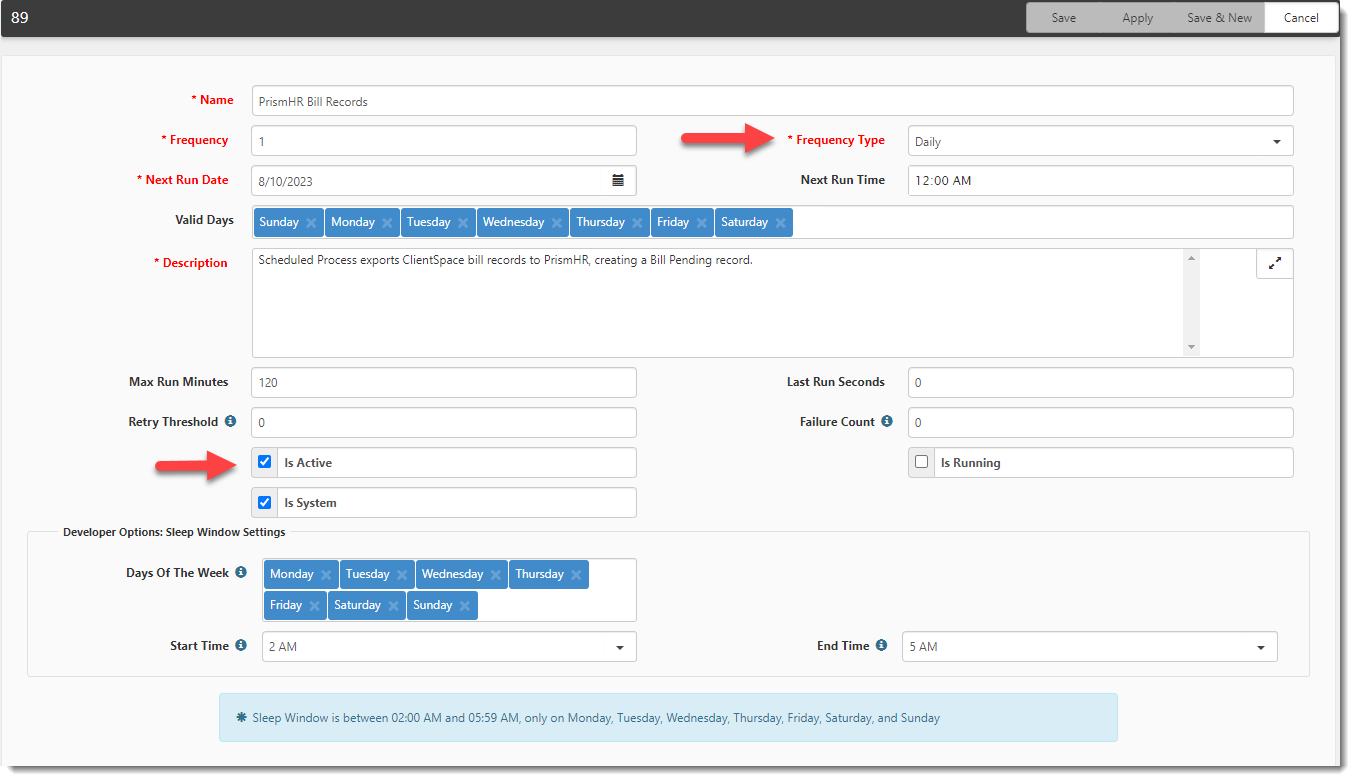
Task: Remove Sunday from Valid Days
Action: [x=311, y=223]
